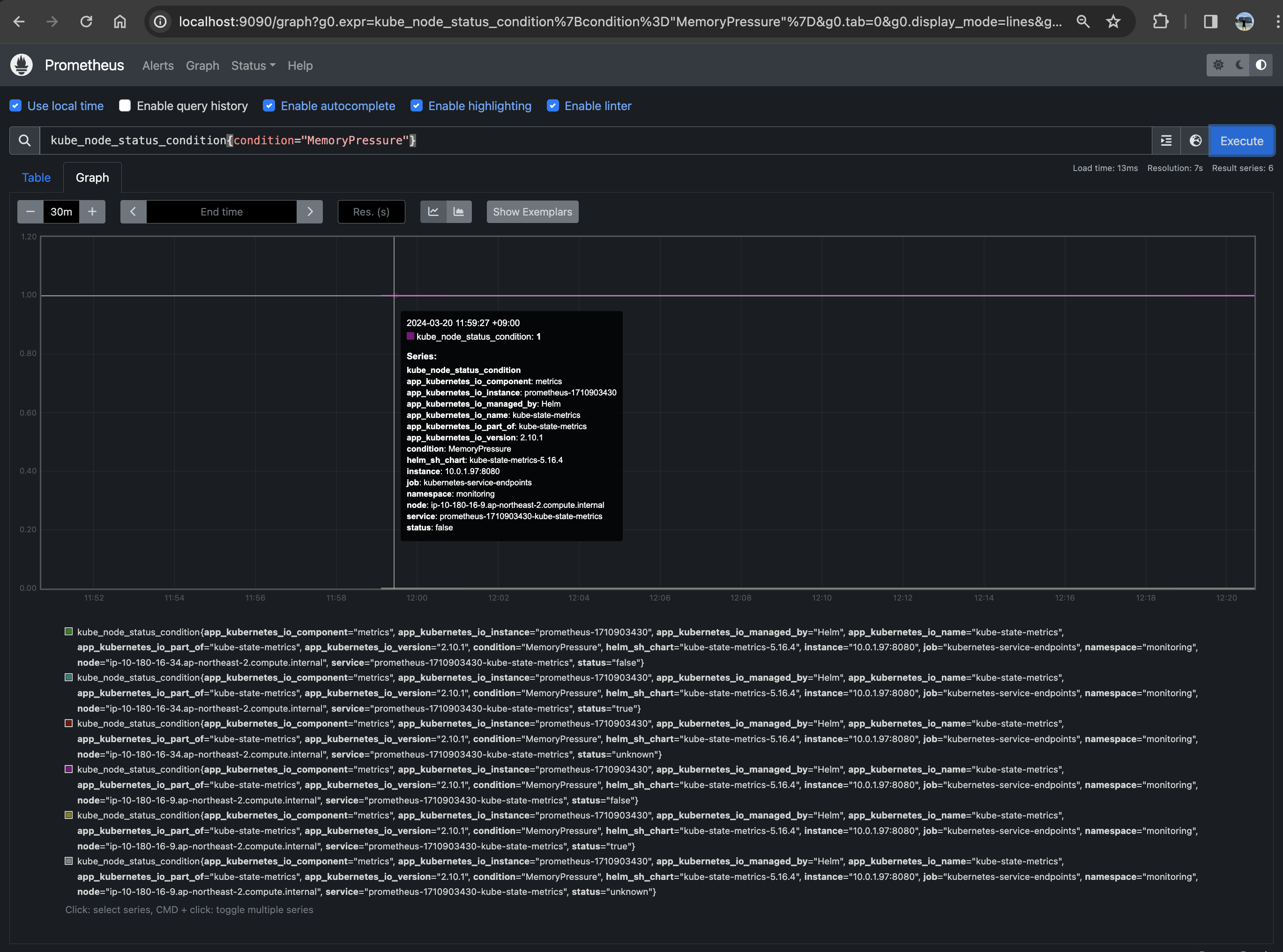Expand the Status dropdown menu

click(x=253, y=66)
